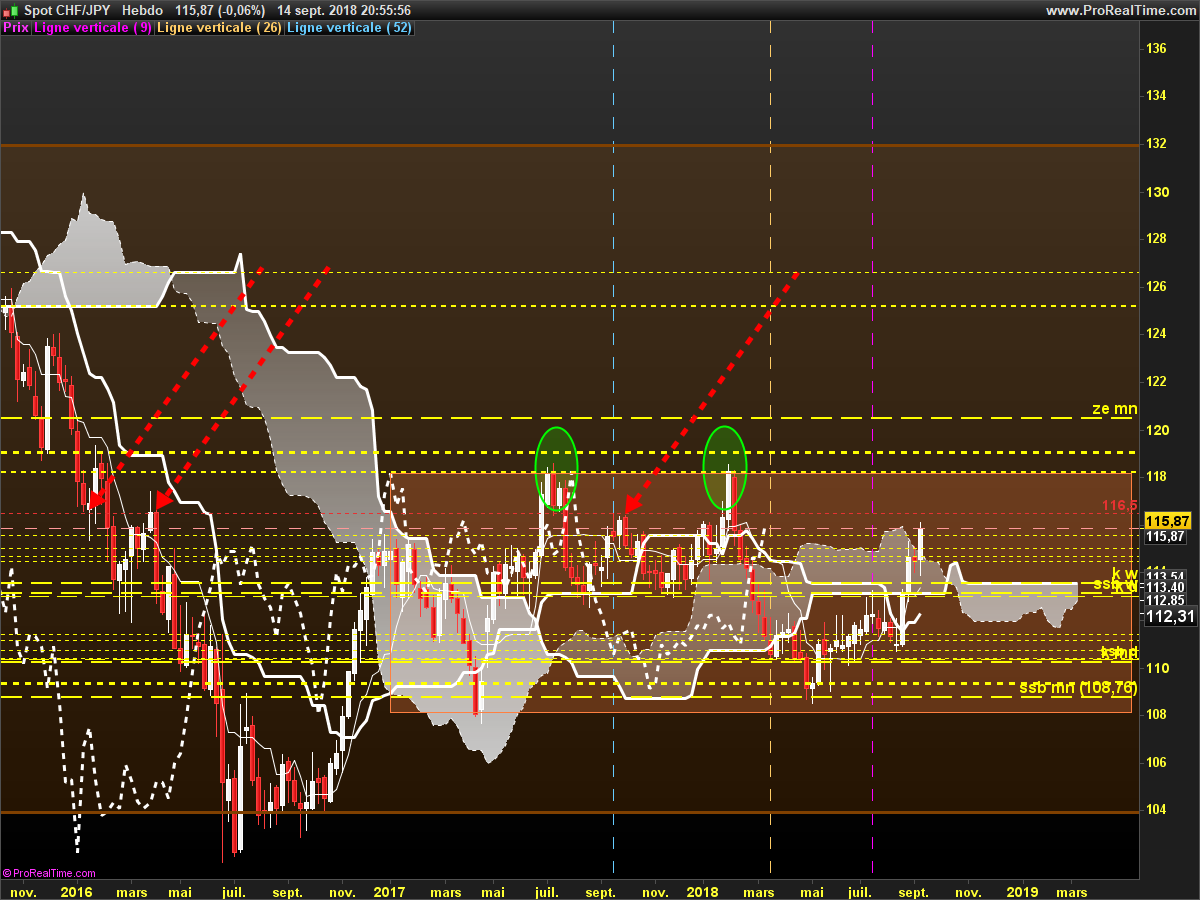Screen dimensions: 1200x900
Task: Select the Ligne verticale (26) label
Action: click(220, 28)
